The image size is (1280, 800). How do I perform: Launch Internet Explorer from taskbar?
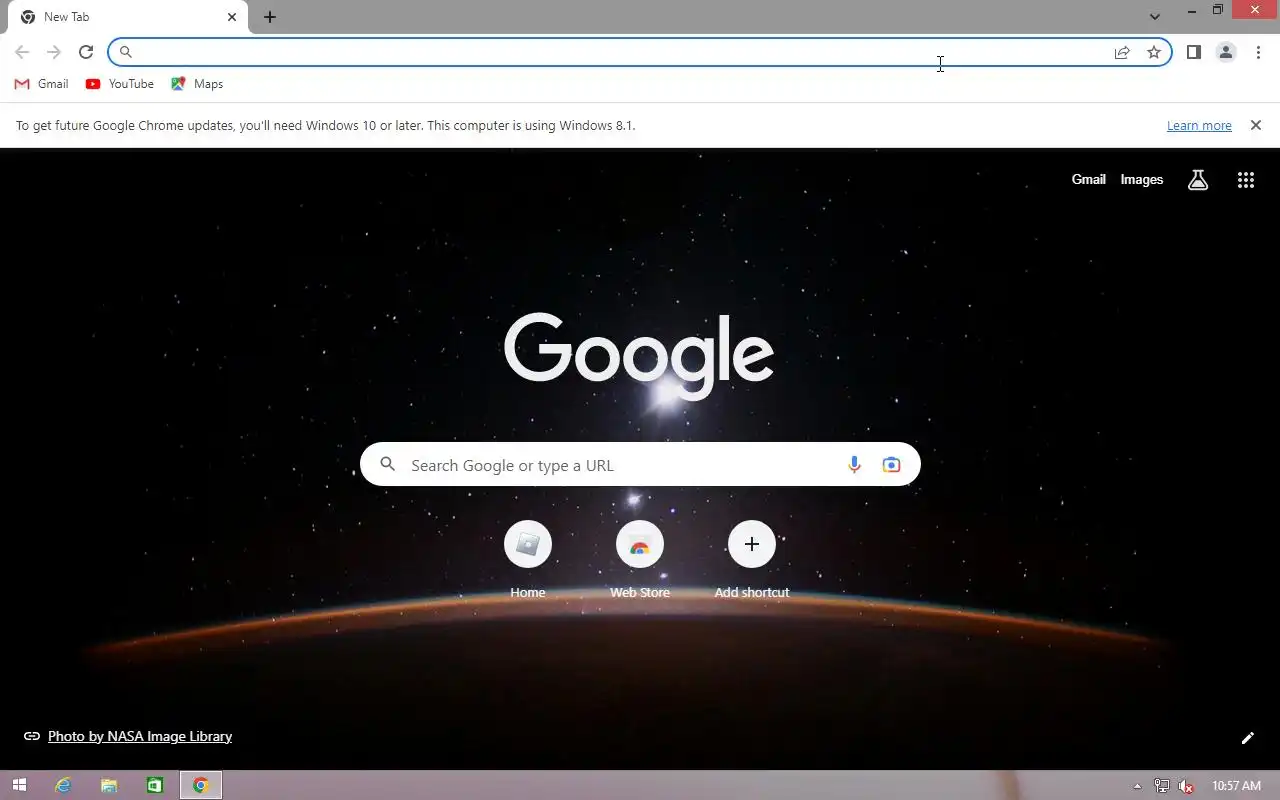(x=64, y=786)
